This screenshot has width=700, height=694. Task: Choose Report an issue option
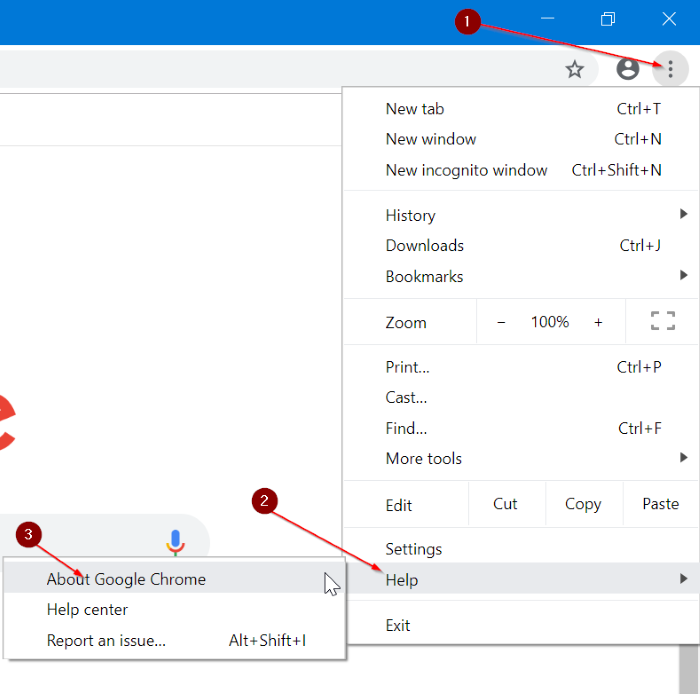[x=107, y=641]
